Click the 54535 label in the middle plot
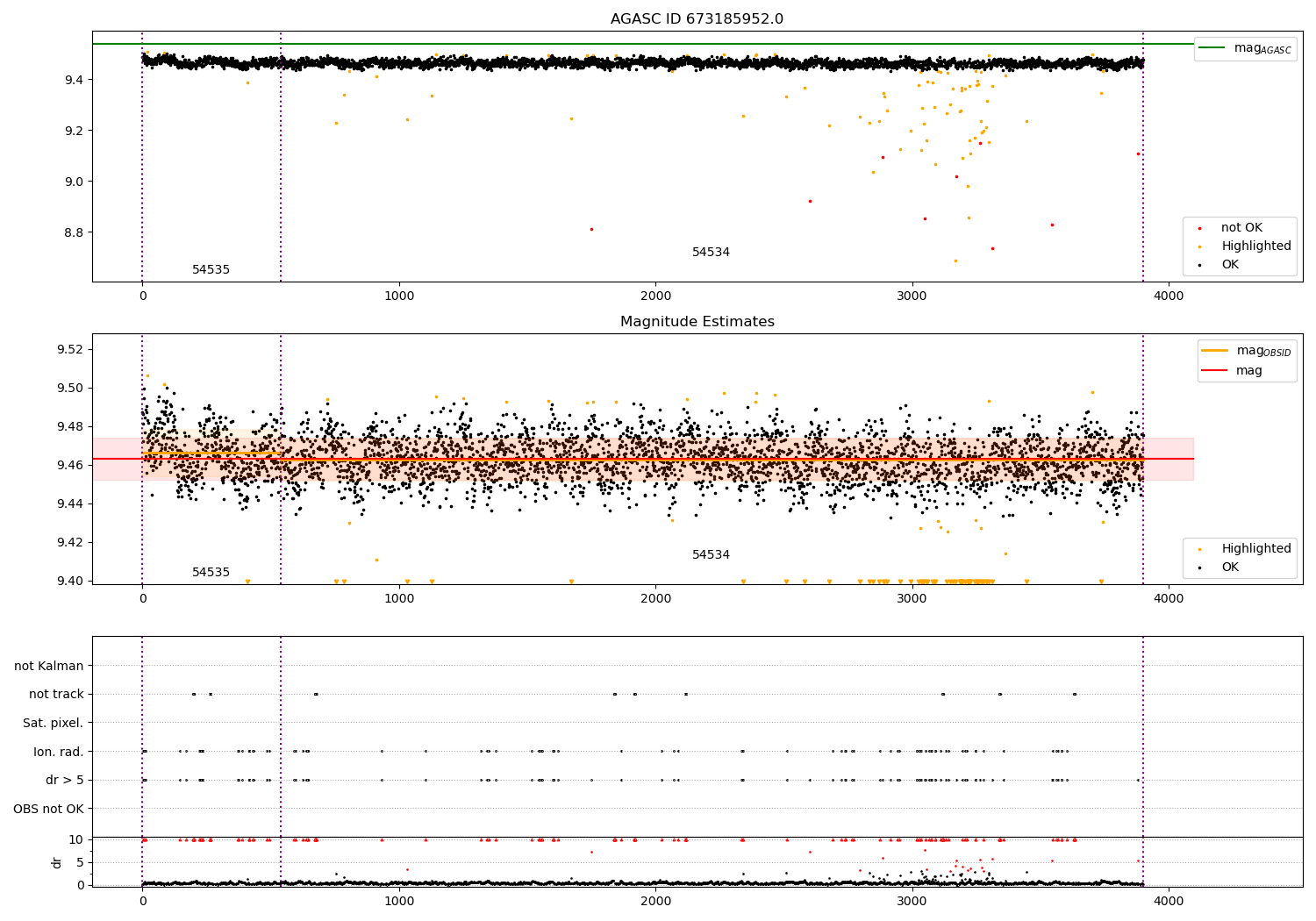The width and height of the screenshot is (1316, 921). tap(211, 573)
